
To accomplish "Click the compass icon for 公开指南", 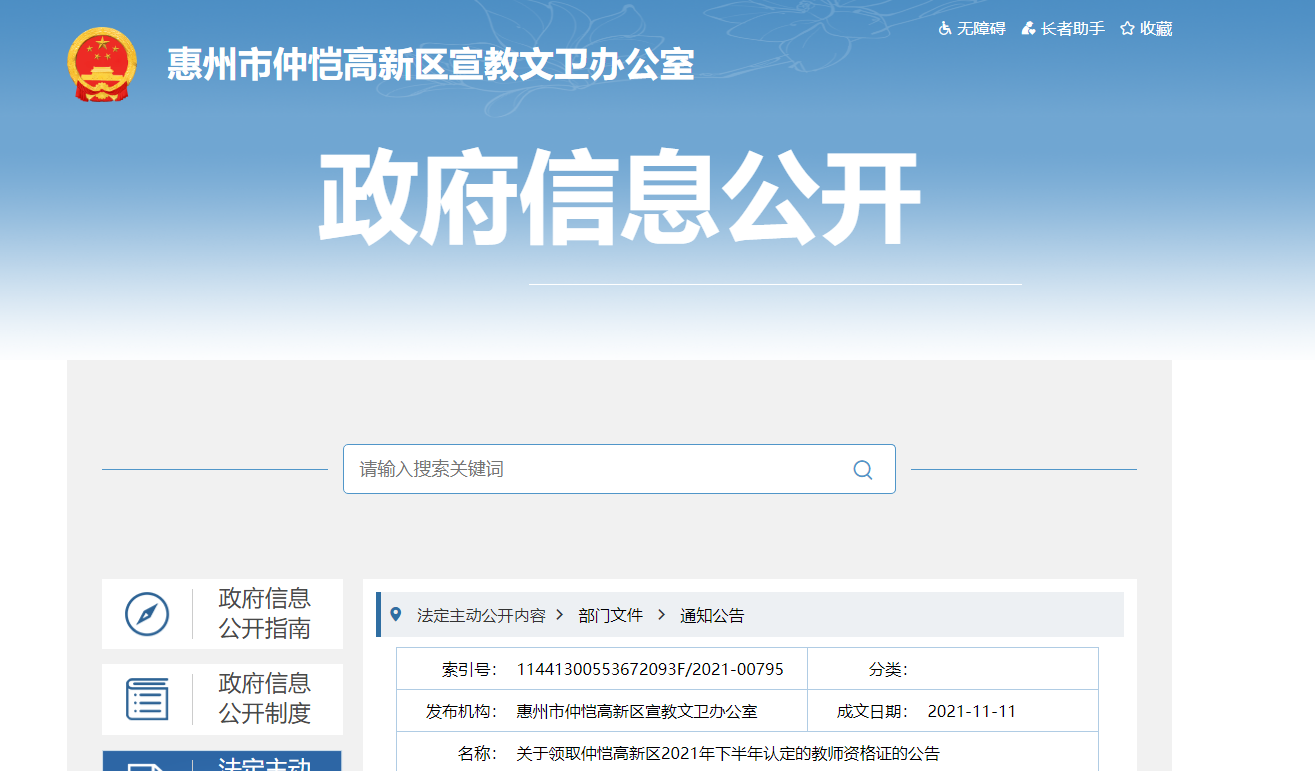I will pyautogui.click(x=147, y=613).
